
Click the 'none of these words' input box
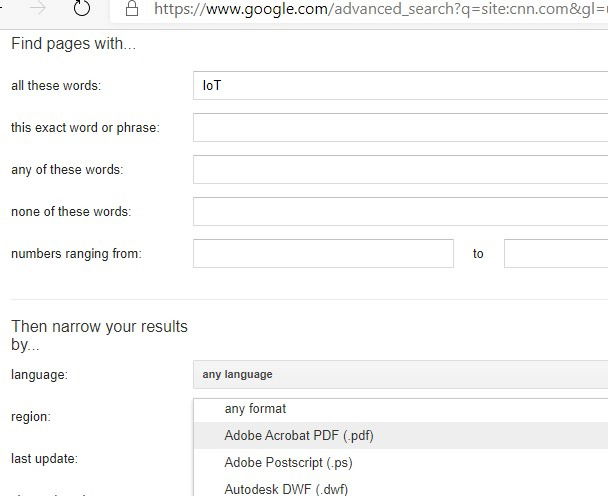(x=400, y=212)
